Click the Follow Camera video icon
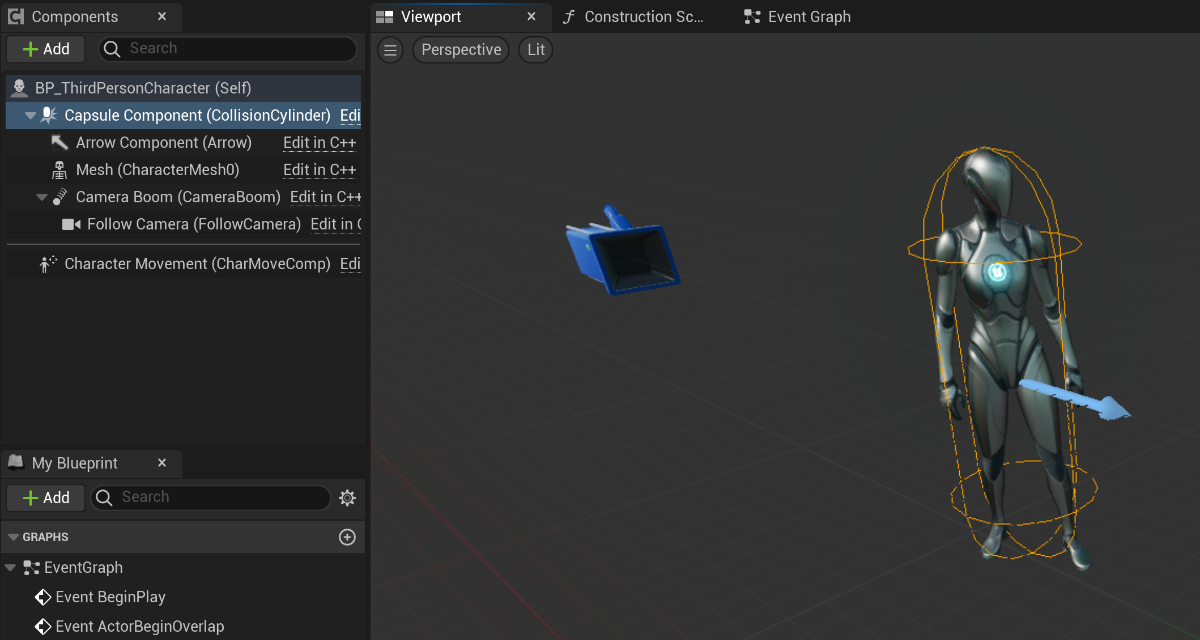 (x=71, y=224)
